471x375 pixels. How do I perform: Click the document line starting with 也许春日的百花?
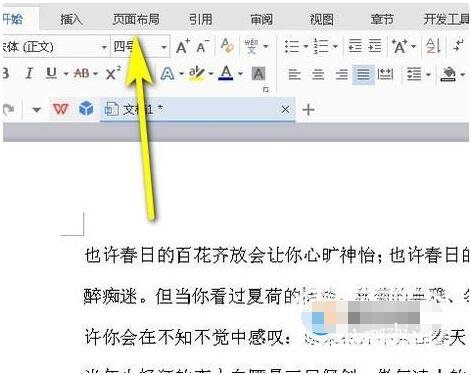[277, 255]
